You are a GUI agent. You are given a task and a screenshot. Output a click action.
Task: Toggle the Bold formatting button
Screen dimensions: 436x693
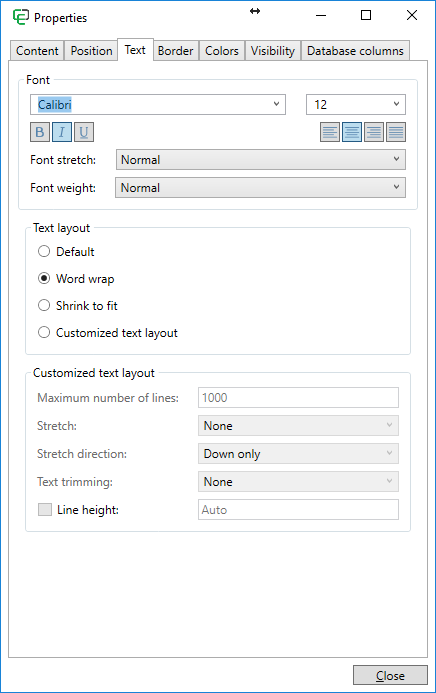click(40, 132)
